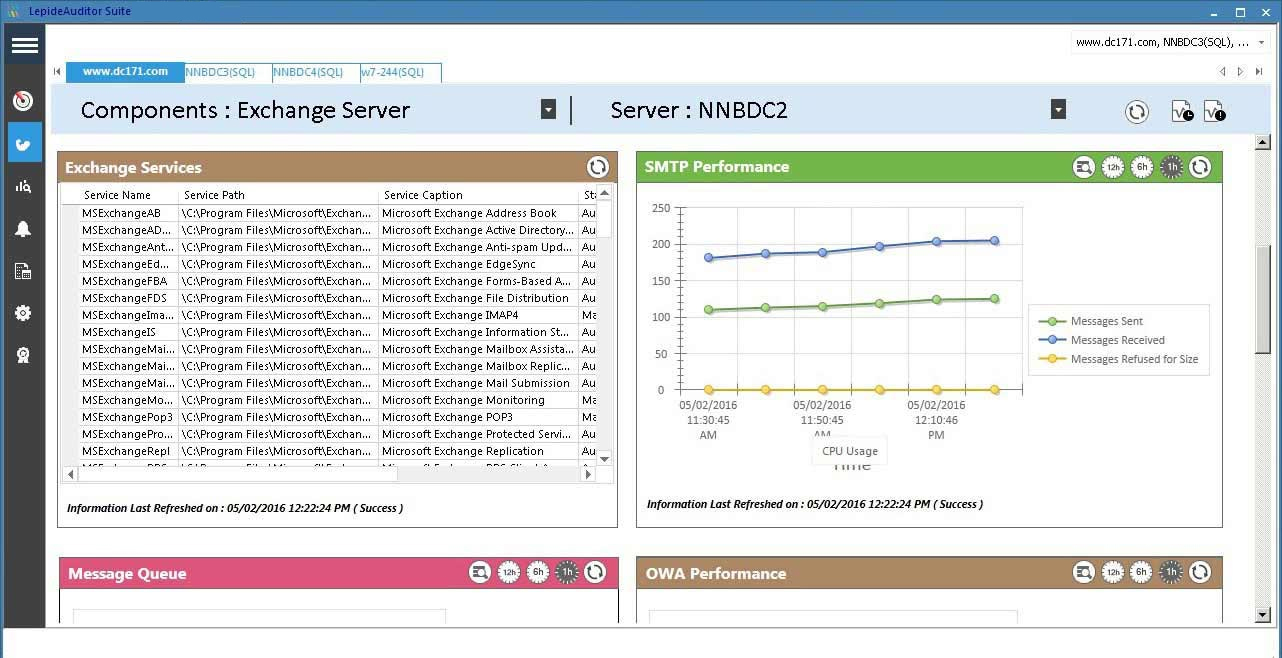Image resolution: width=1282 pixels, height=658 pixels.
Task: Open the chart search reports sidebar icon
Action: (x=23, y=186)
